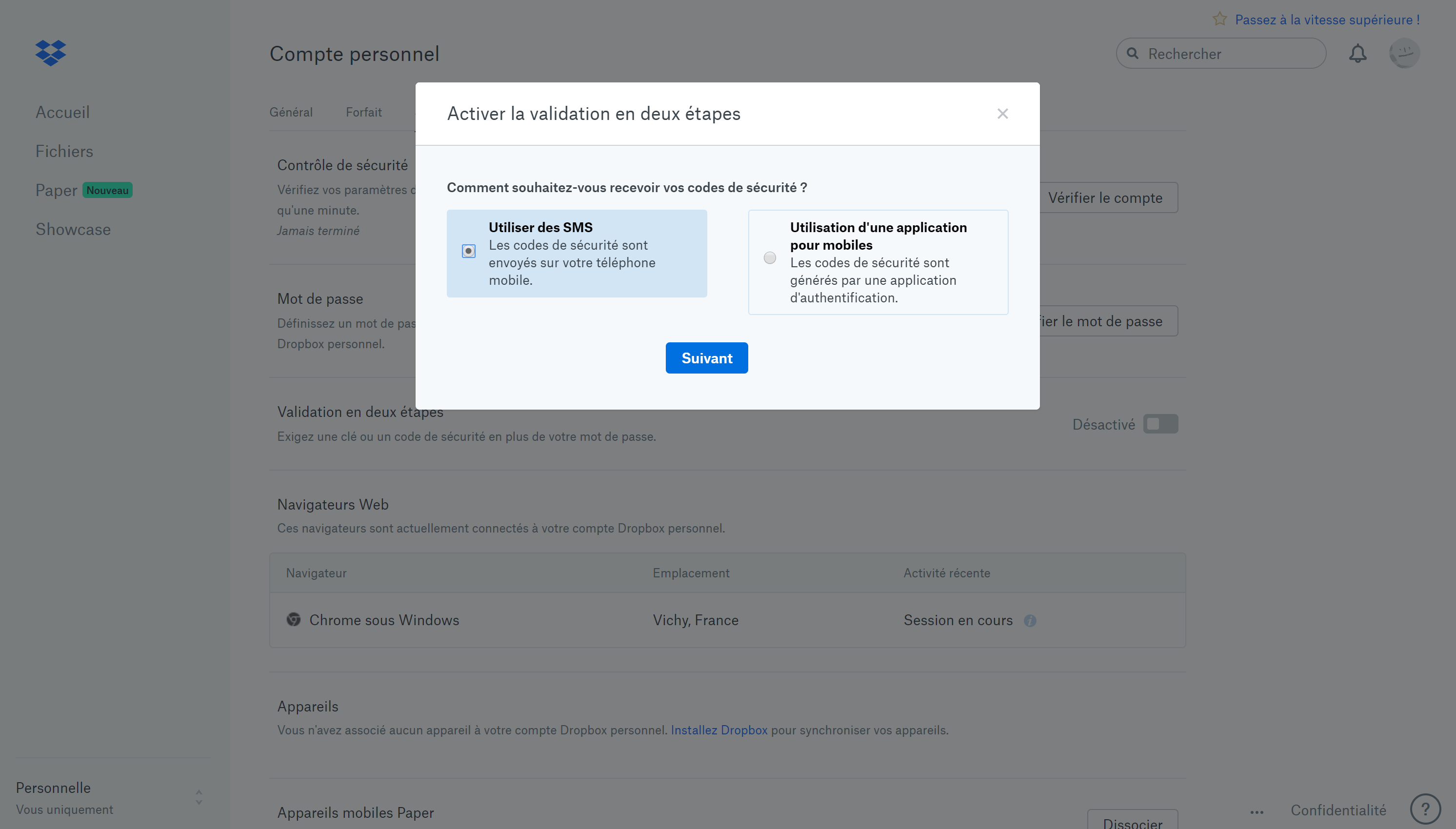Click the Chrome sous Windows row text
Viewport: 1456px width, 829px height.
pyautogui.click(x=384, y=620)
